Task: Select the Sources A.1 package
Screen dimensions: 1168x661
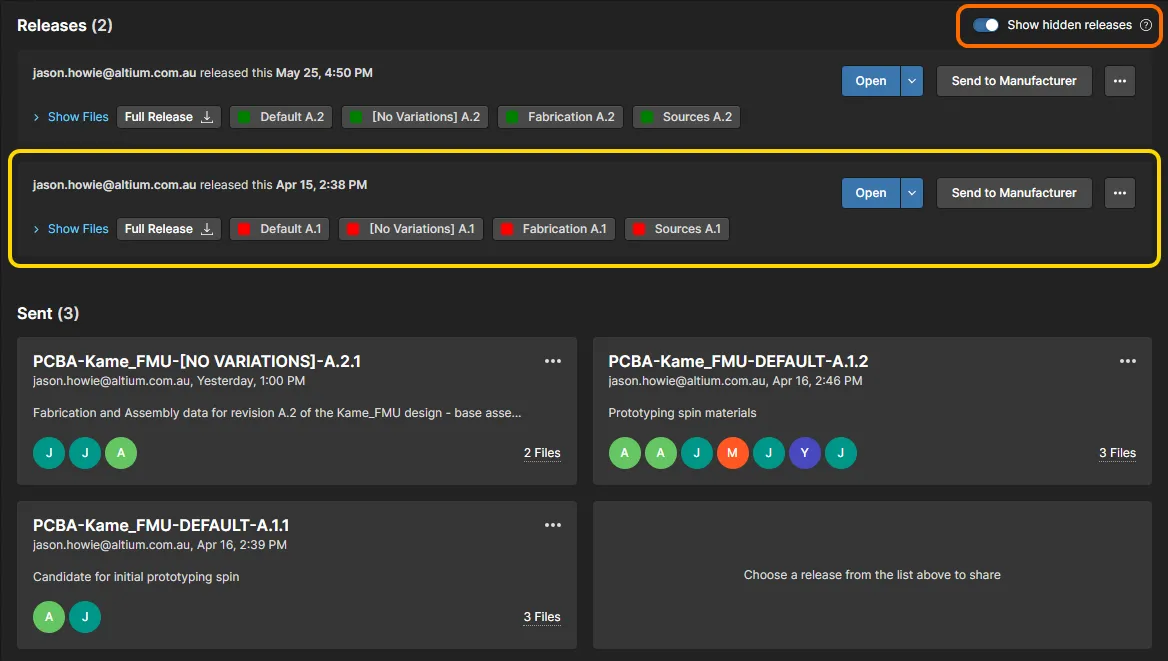Action: pos(677,229)
